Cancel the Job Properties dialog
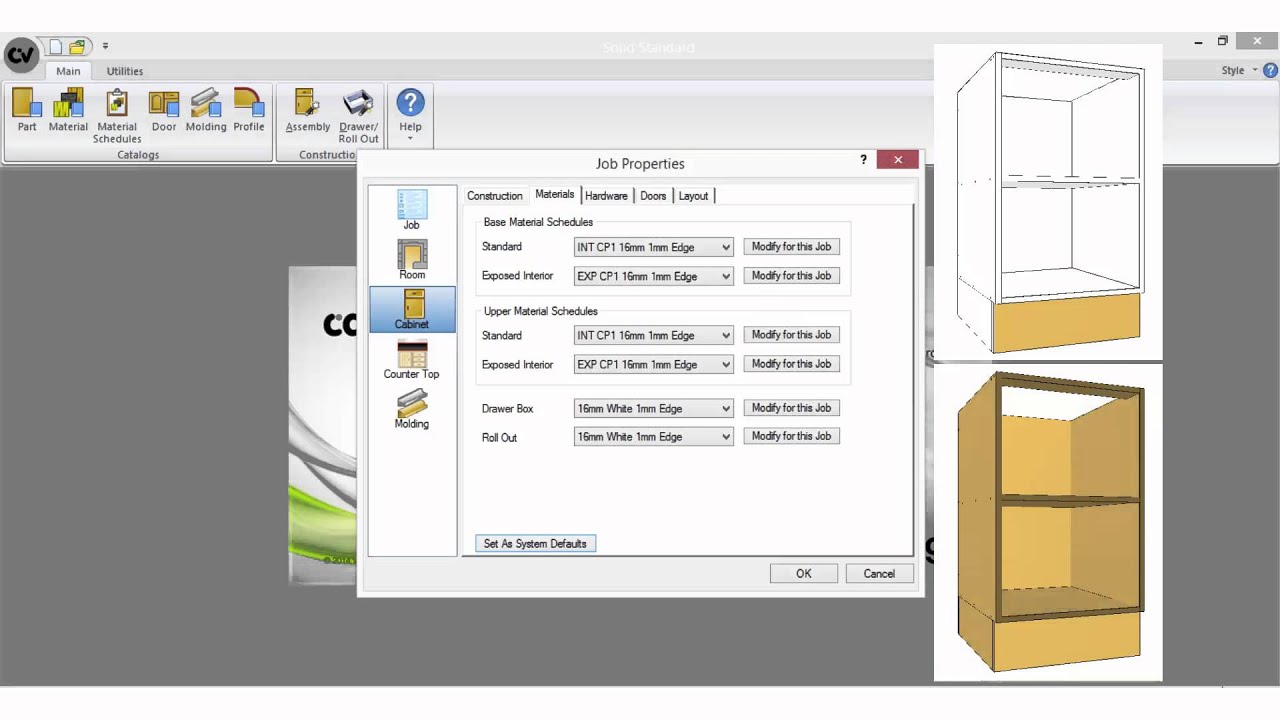Image resolution: width=1280 pixels, height=720 pixels. [879, 574]
